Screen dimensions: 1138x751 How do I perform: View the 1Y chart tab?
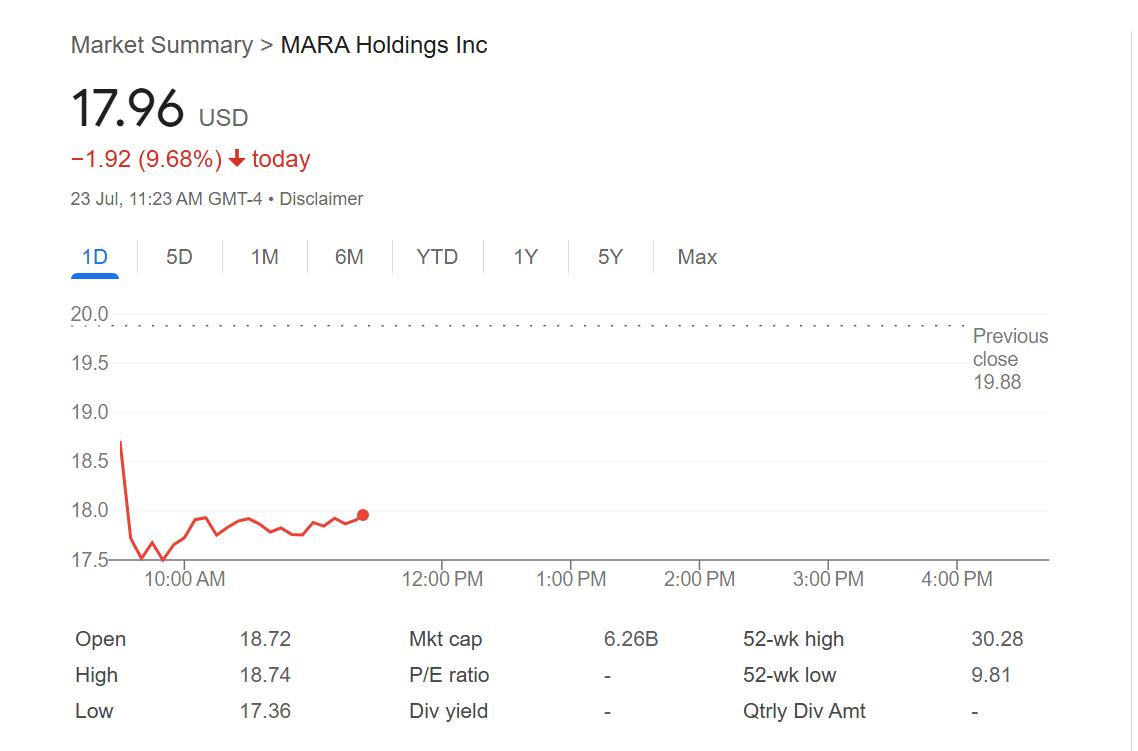525,257
